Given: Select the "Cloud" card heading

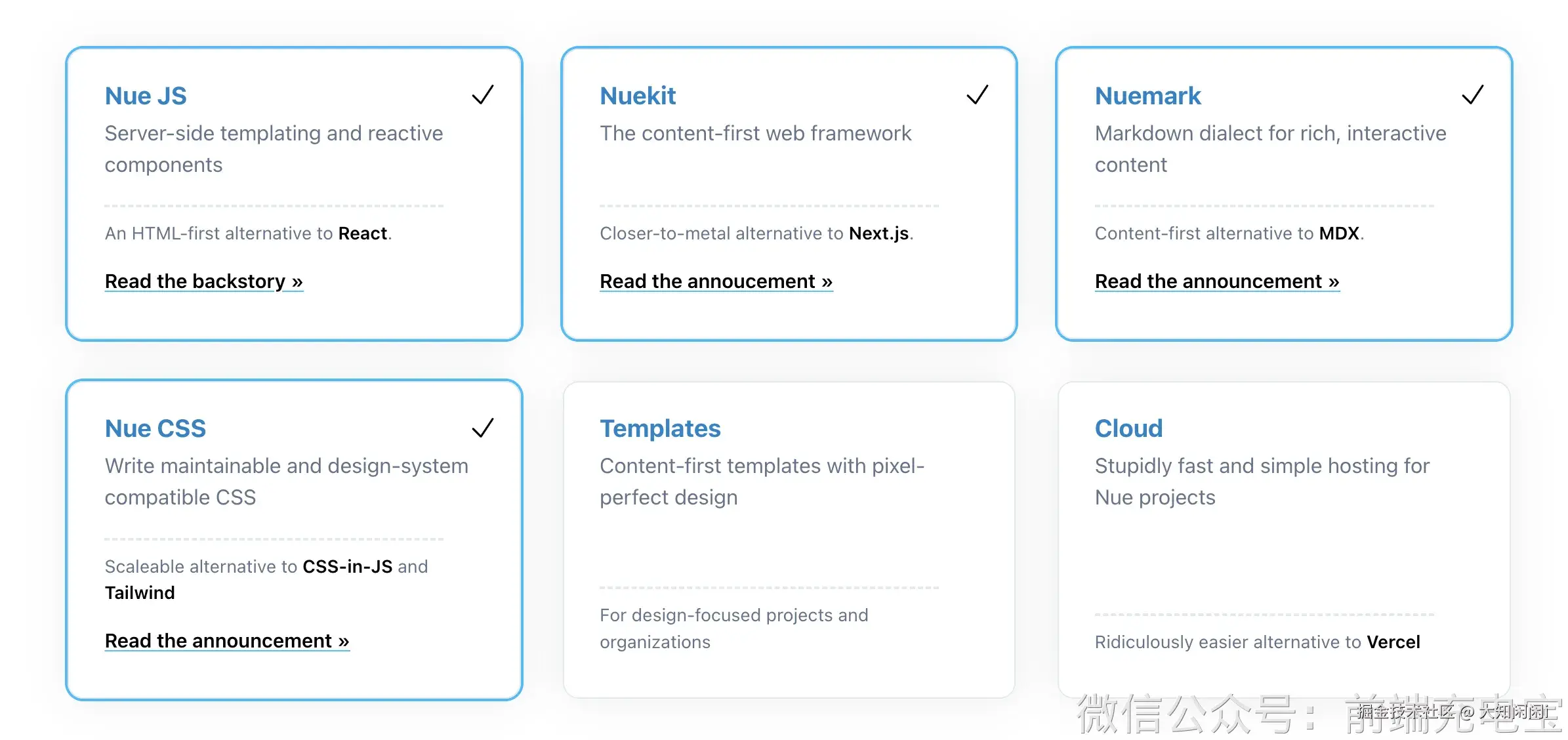Looking at the screenshot, I should click(x=1128, y=428).
